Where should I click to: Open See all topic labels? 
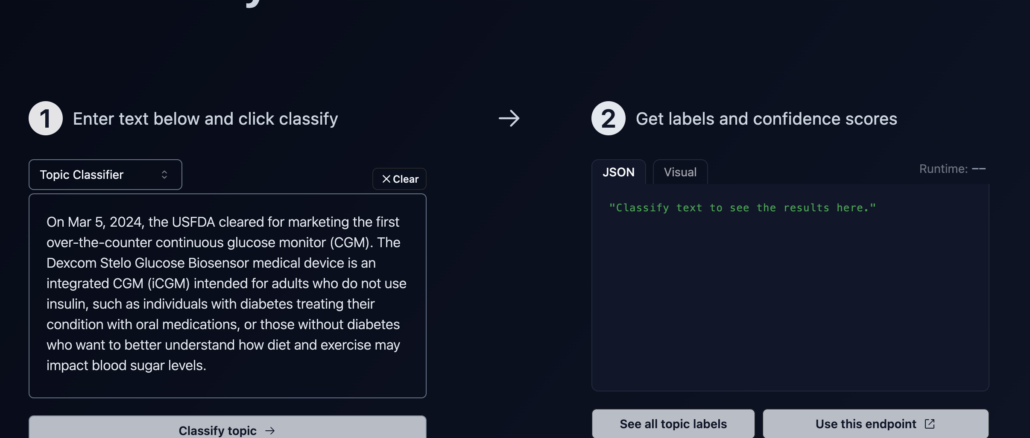click(673, 424)
